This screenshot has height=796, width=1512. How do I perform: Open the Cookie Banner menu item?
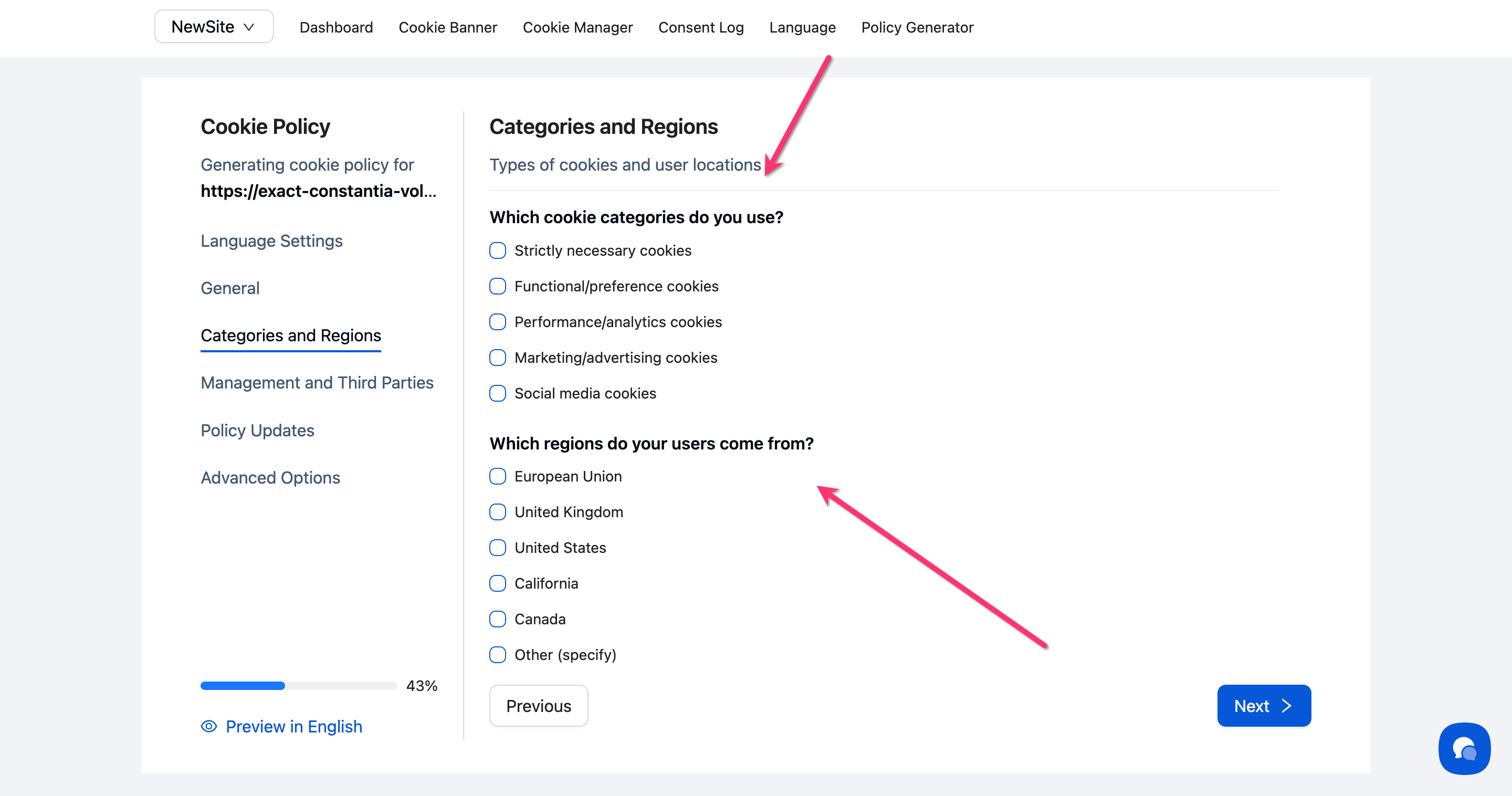click(x=447, y=28)
